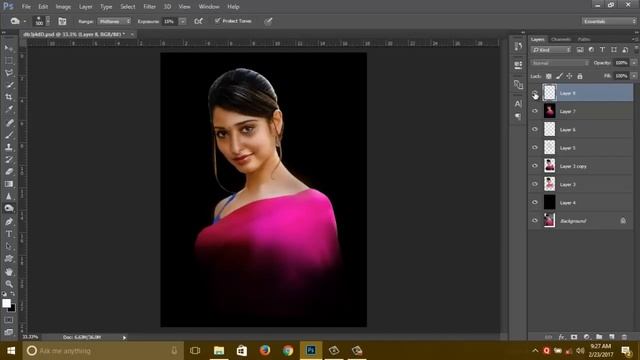
Task: Open the Essentials workspace dropdown
Action: (x=609, y=21)
